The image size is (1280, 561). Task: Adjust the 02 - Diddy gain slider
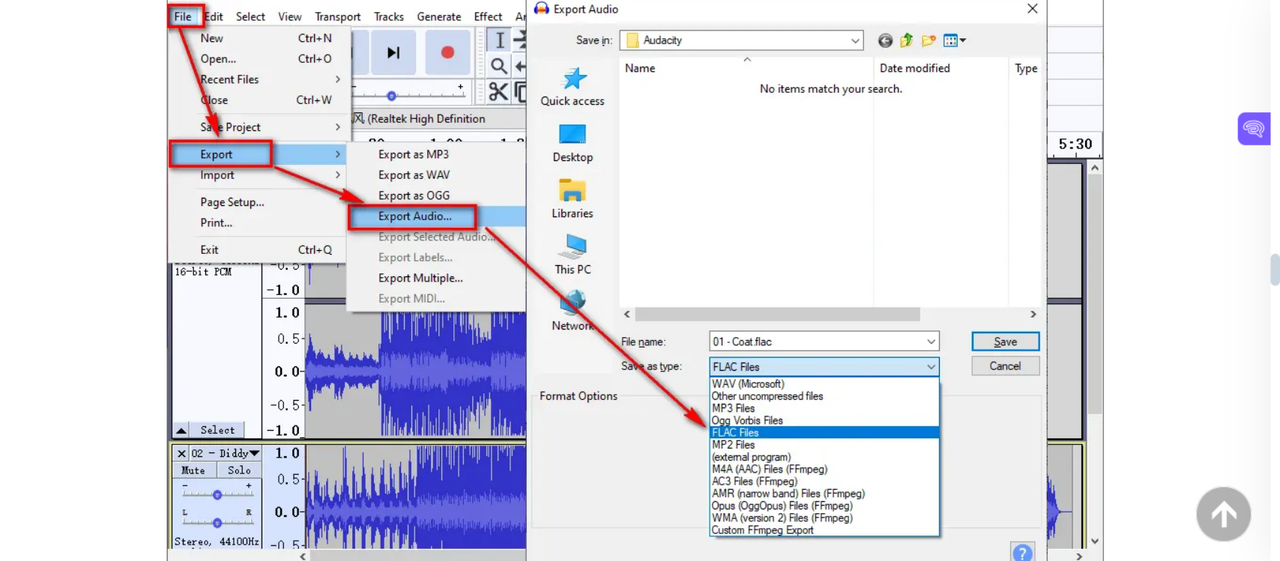pos(217,495)
